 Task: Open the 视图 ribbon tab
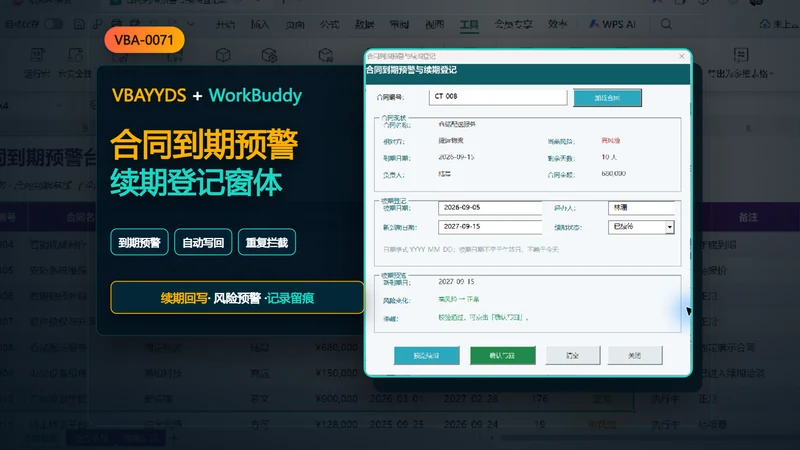[x=434, y=24]
